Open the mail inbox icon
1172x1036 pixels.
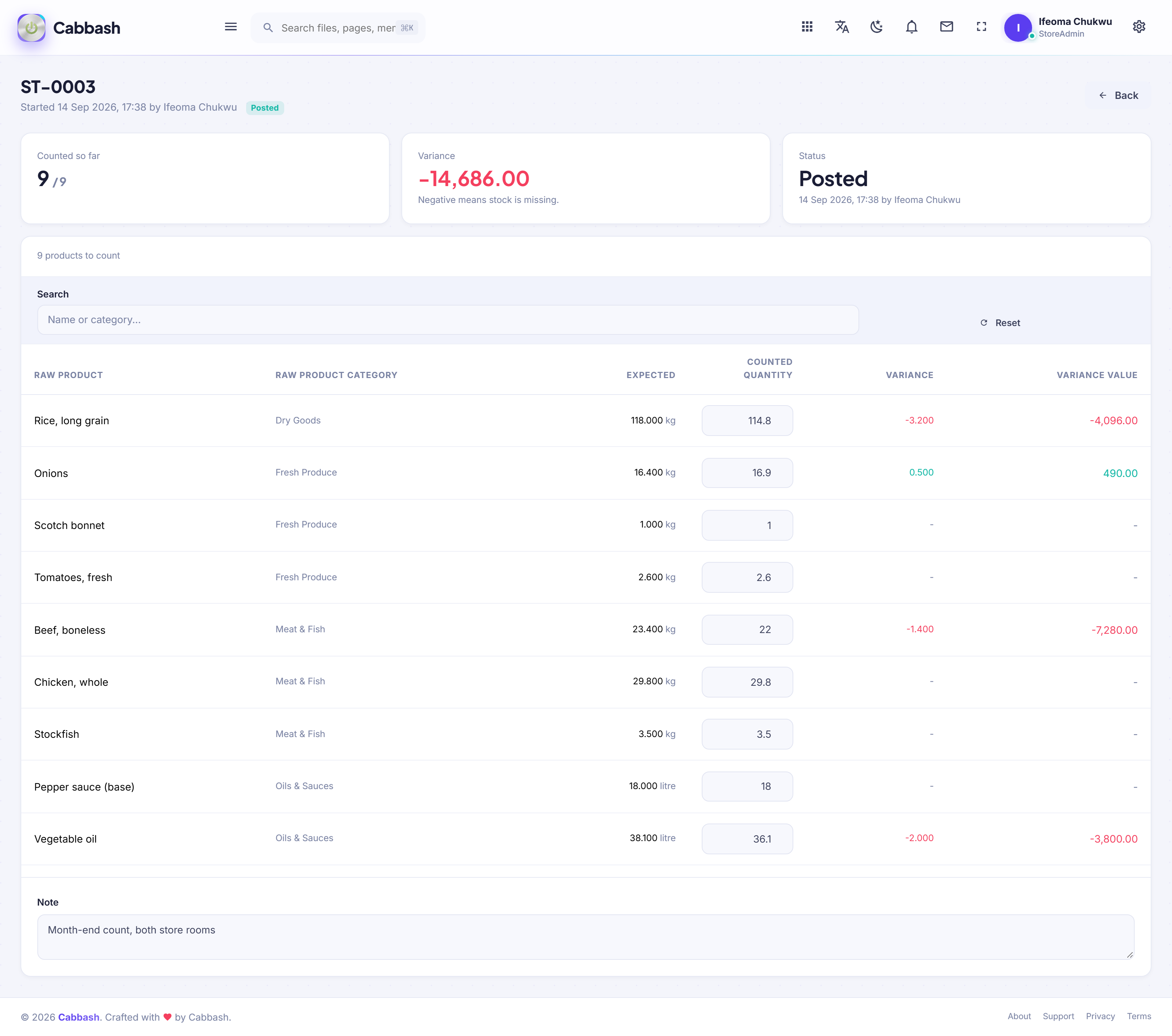[x=947, y=27]
